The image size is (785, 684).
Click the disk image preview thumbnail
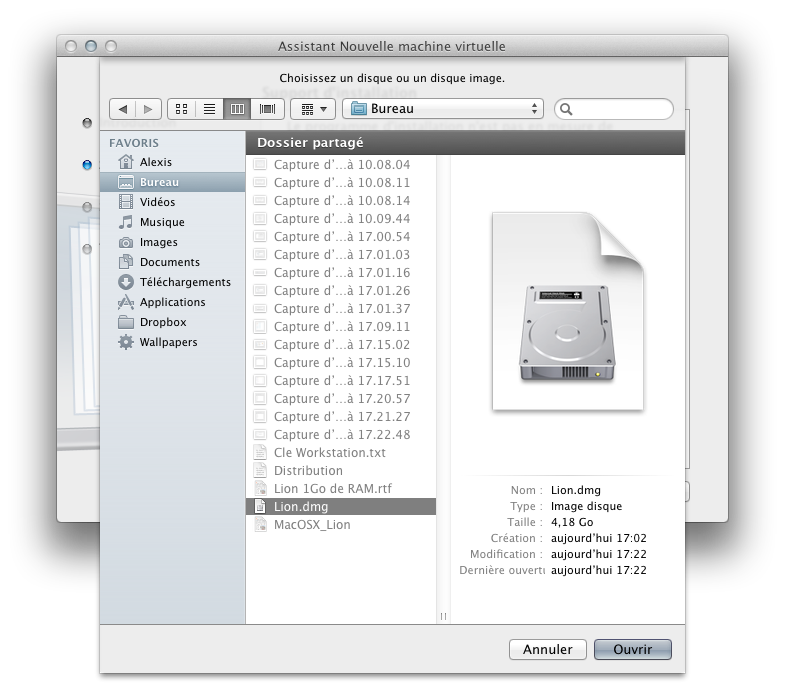pyautogui.click(x=567, y=313)
